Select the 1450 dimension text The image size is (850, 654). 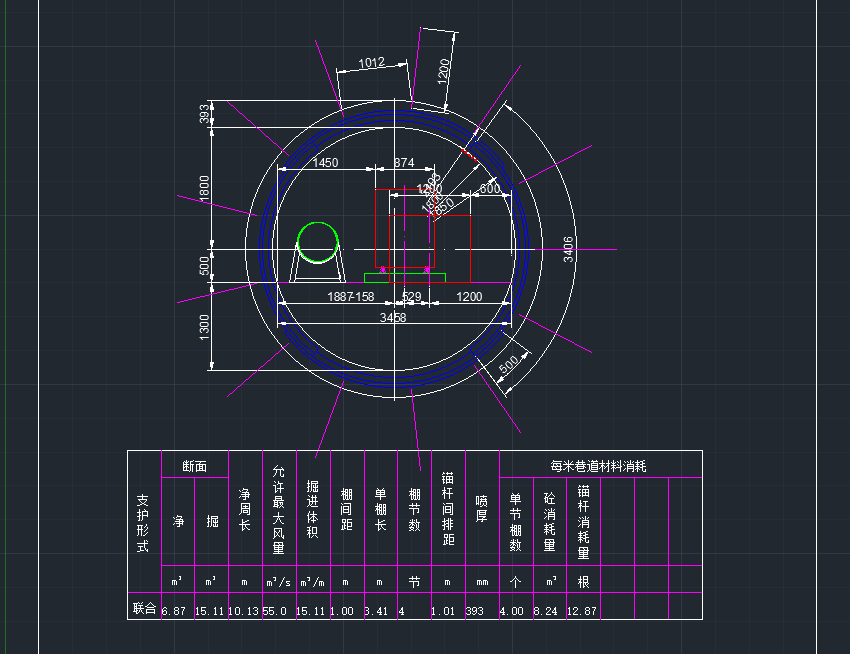click(x=325, y=162)
